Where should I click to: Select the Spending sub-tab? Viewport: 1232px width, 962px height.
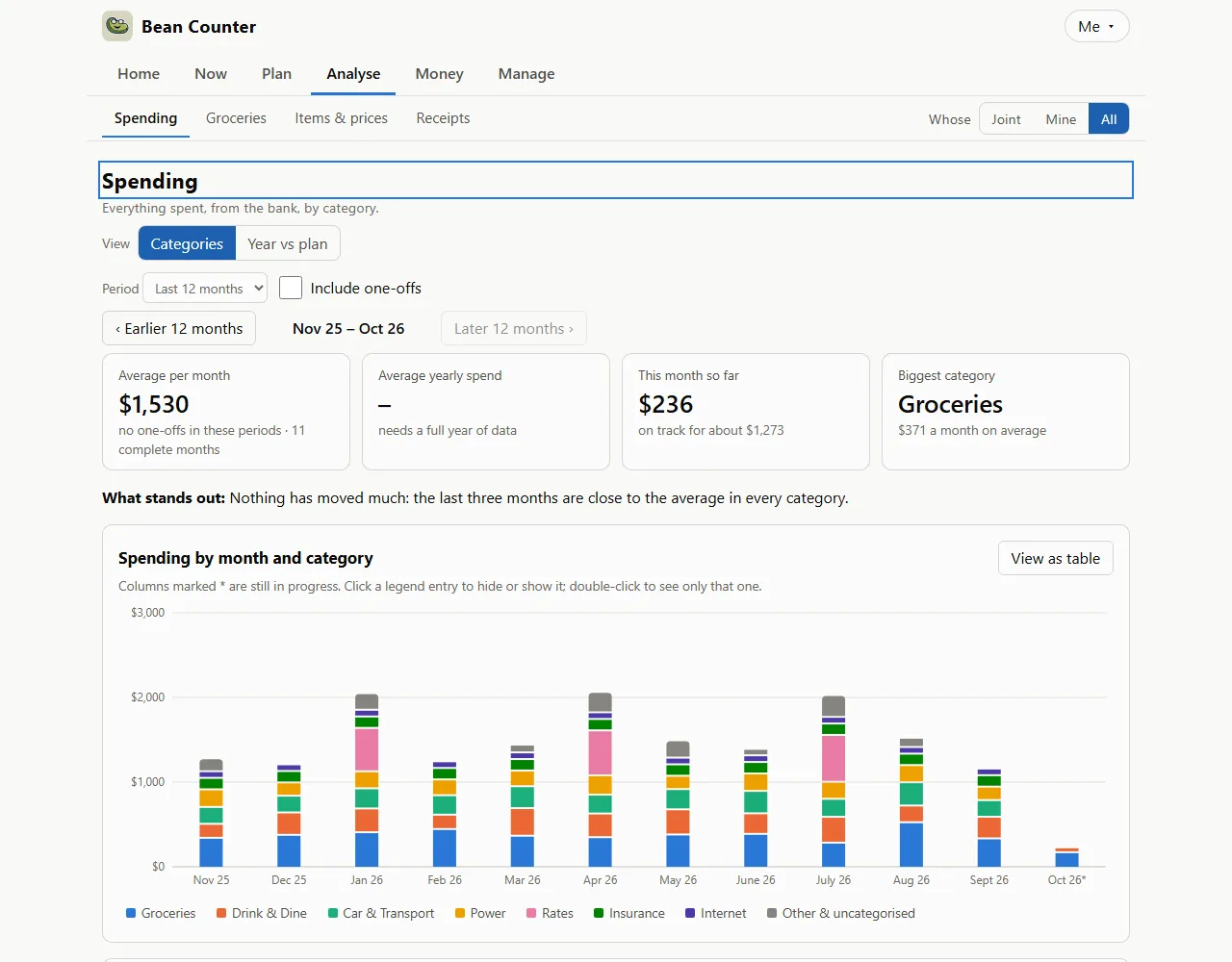pyautogui.click(x=145, y=118)
